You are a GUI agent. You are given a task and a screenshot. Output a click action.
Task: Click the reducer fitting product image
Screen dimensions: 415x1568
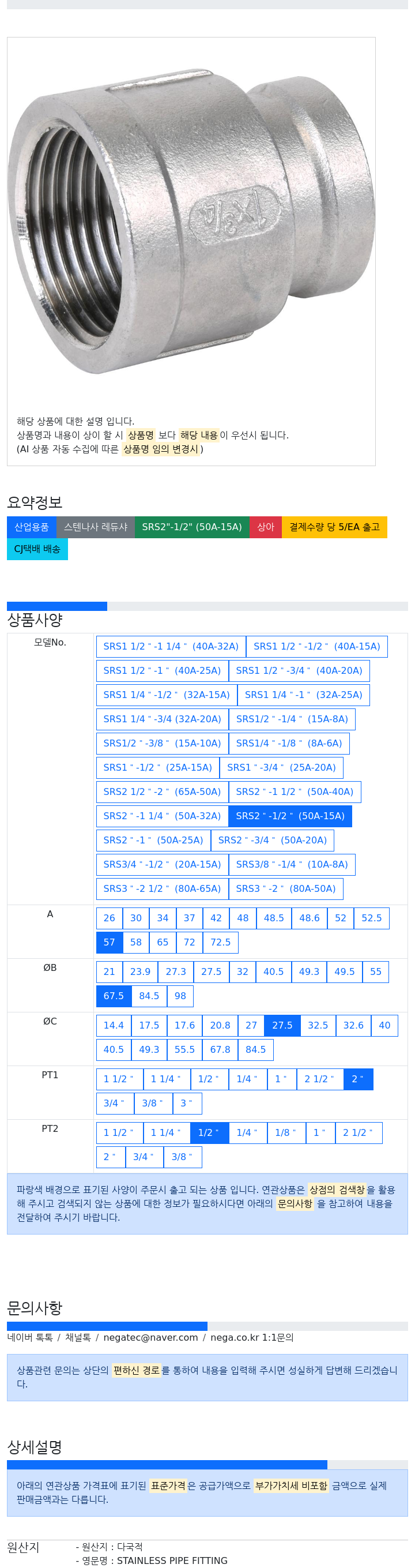click(x=191, y=222)
